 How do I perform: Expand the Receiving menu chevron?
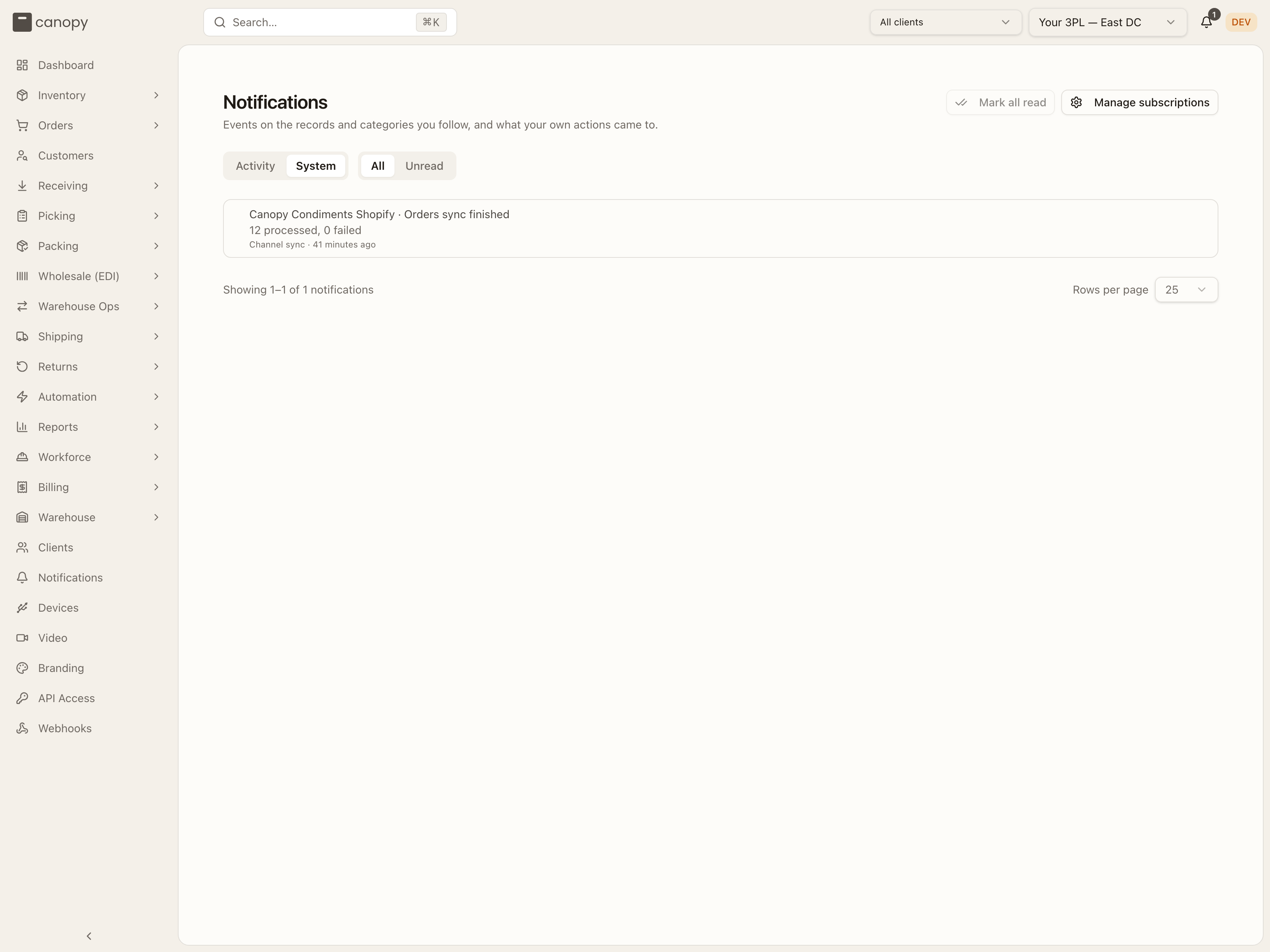pyautogui.click(x=156, y=186)
